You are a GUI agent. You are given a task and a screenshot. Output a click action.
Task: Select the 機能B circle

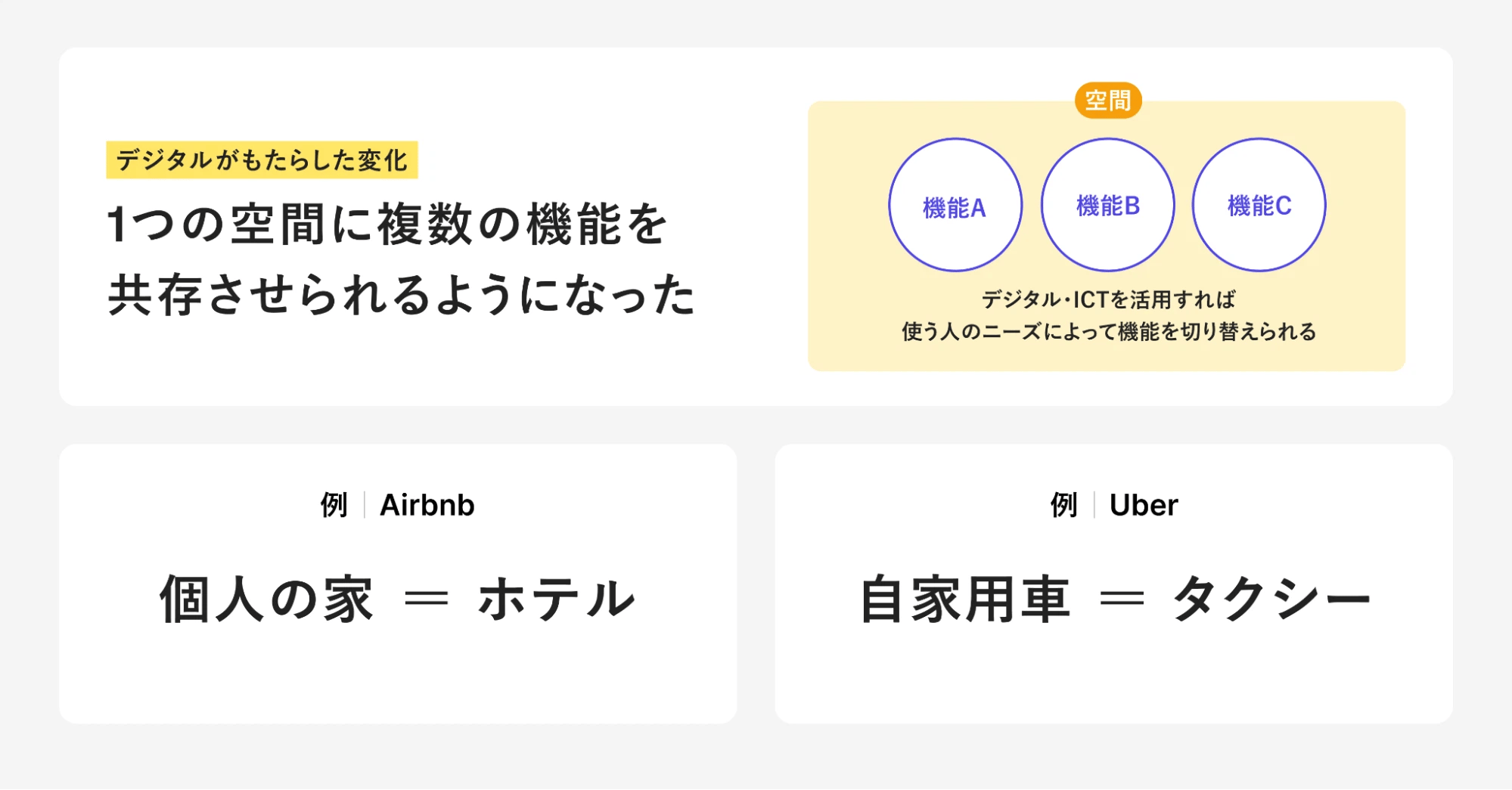1107,205
